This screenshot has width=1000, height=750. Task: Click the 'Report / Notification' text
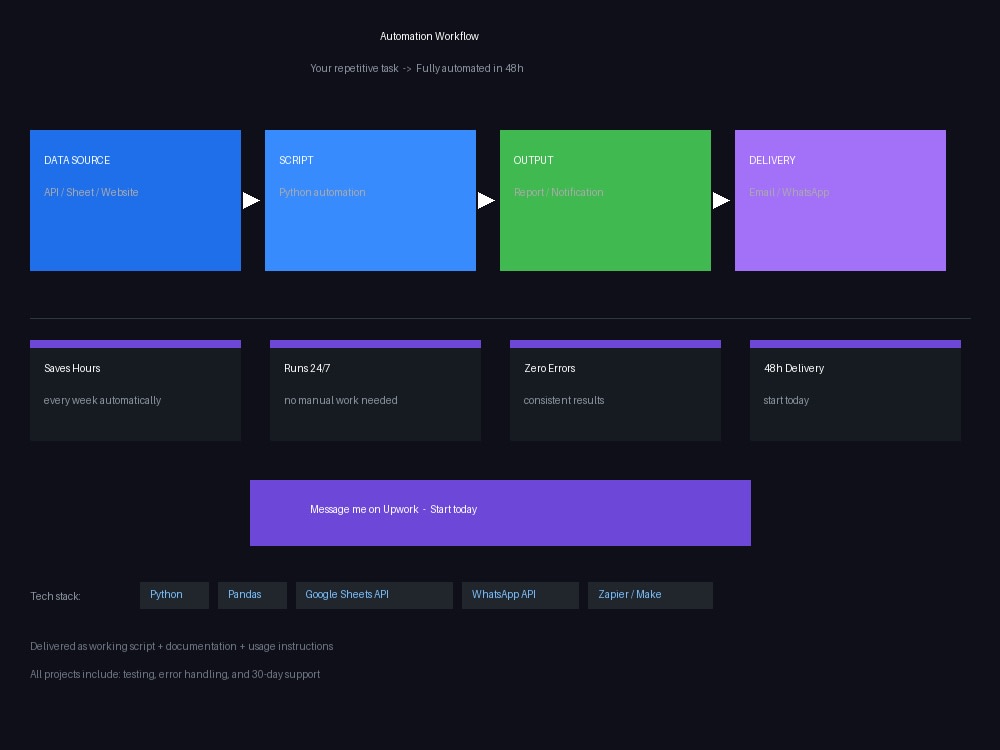pos(559,192)
